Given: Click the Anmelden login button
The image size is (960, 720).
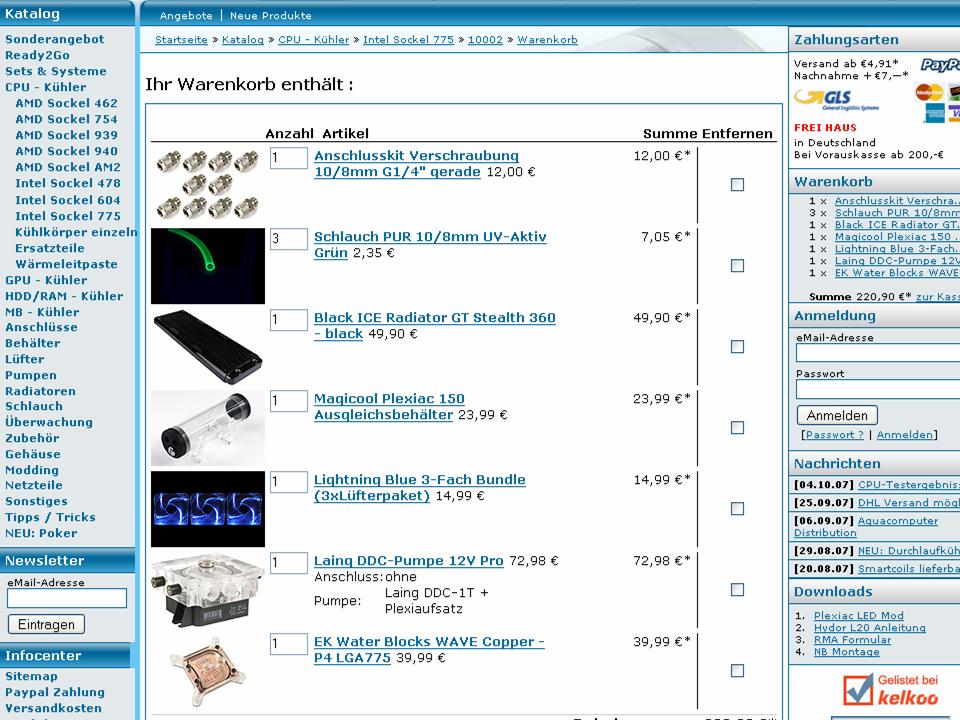Looking at the screenshot, I should [837, 415].
